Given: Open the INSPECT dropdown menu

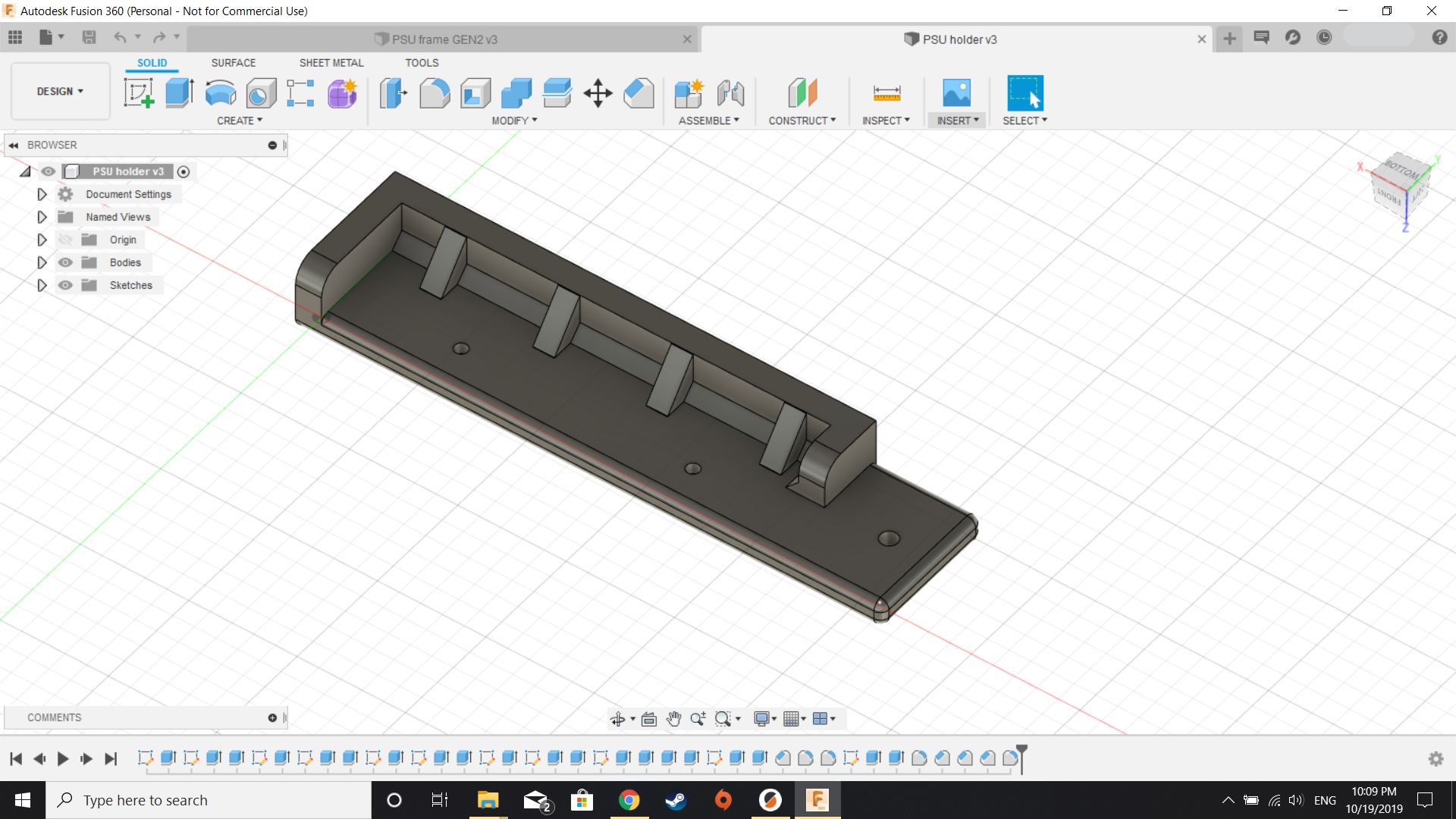Looking at the screenshot, I should [886, 121].
